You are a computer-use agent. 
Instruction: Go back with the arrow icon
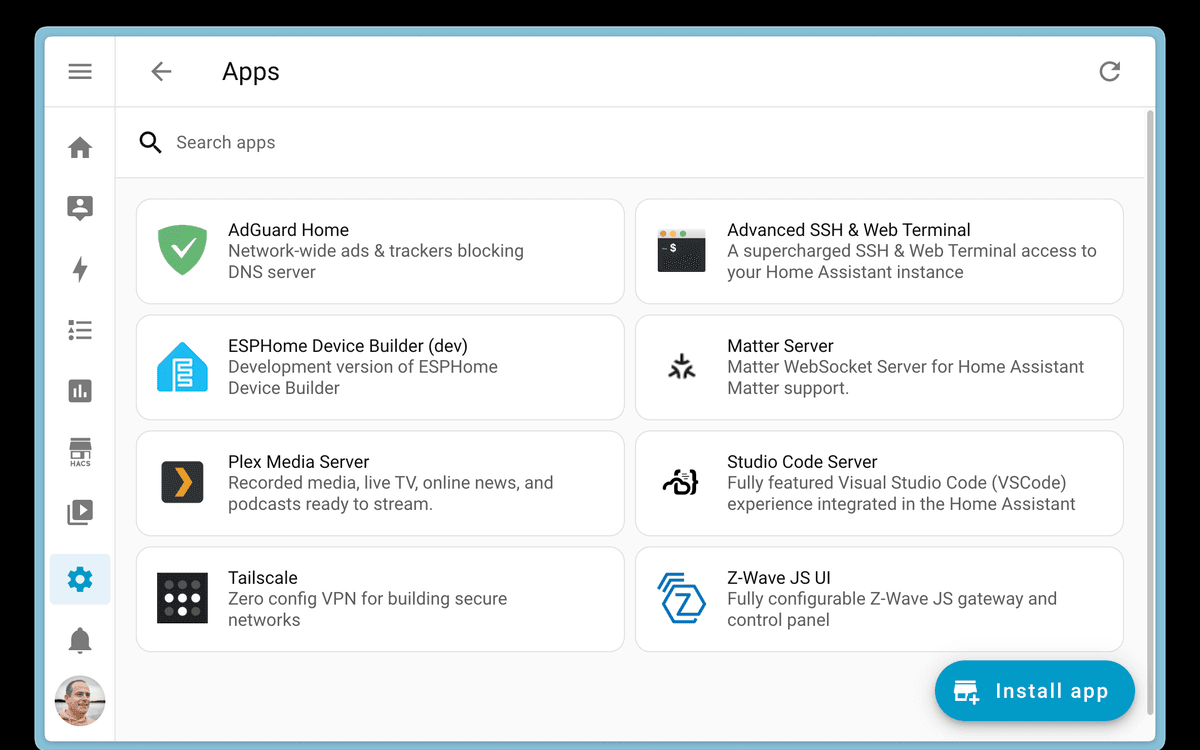pyautogui.click(x=161, y=71)
